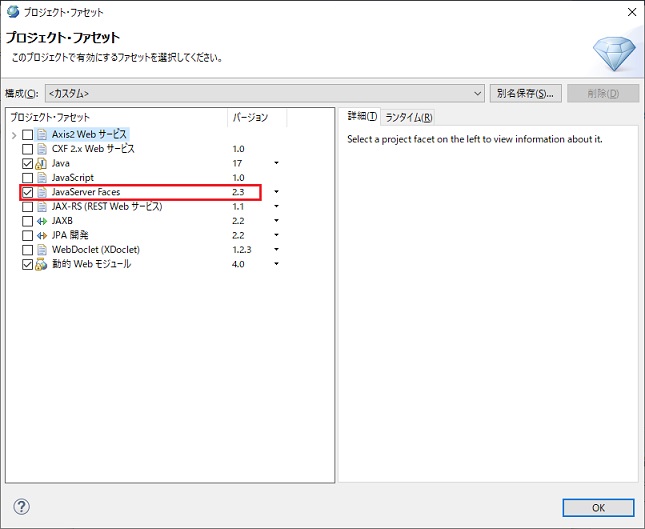Image resolution: width=645 pixels, height=529 pixels.
Task: Select the JavaServer Faces row label
Action: [x=86, y=192]
